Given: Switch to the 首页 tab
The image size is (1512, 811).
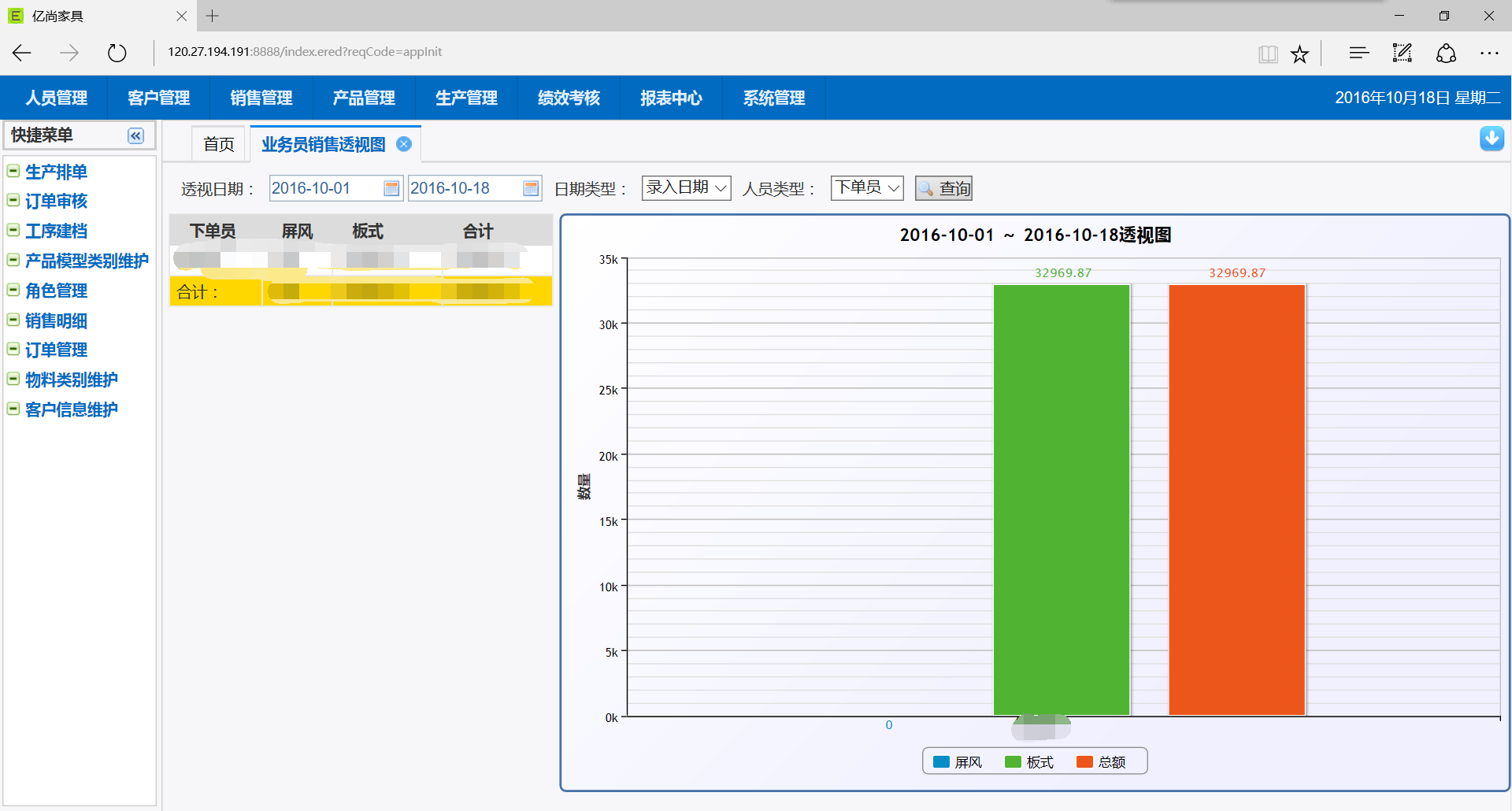Looking at the screenshot, I should 218,144.
